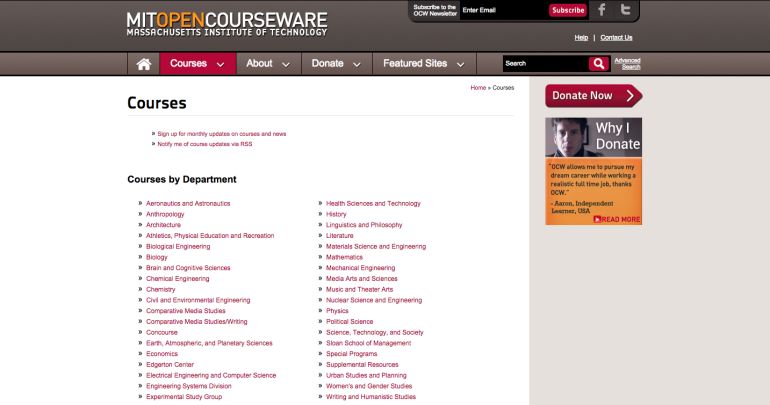Viewport: 770px width, 405px height.
Task: Click the magnifying glass search button
Action: coord(599,63)
